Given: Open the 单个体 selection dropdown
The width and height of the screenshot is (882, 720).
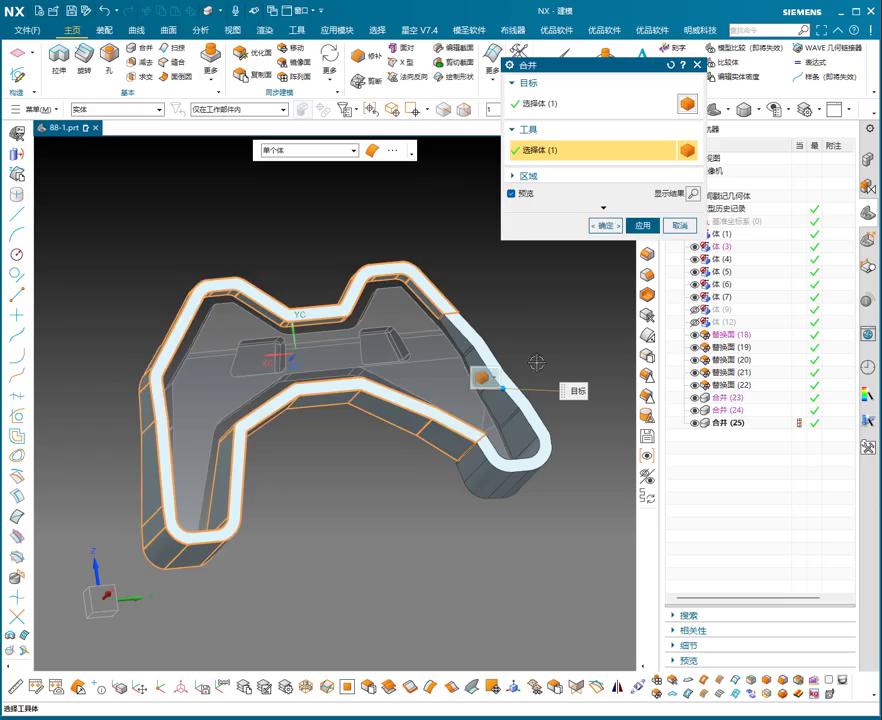Looking at the screenshot, I should coord(308,151).
